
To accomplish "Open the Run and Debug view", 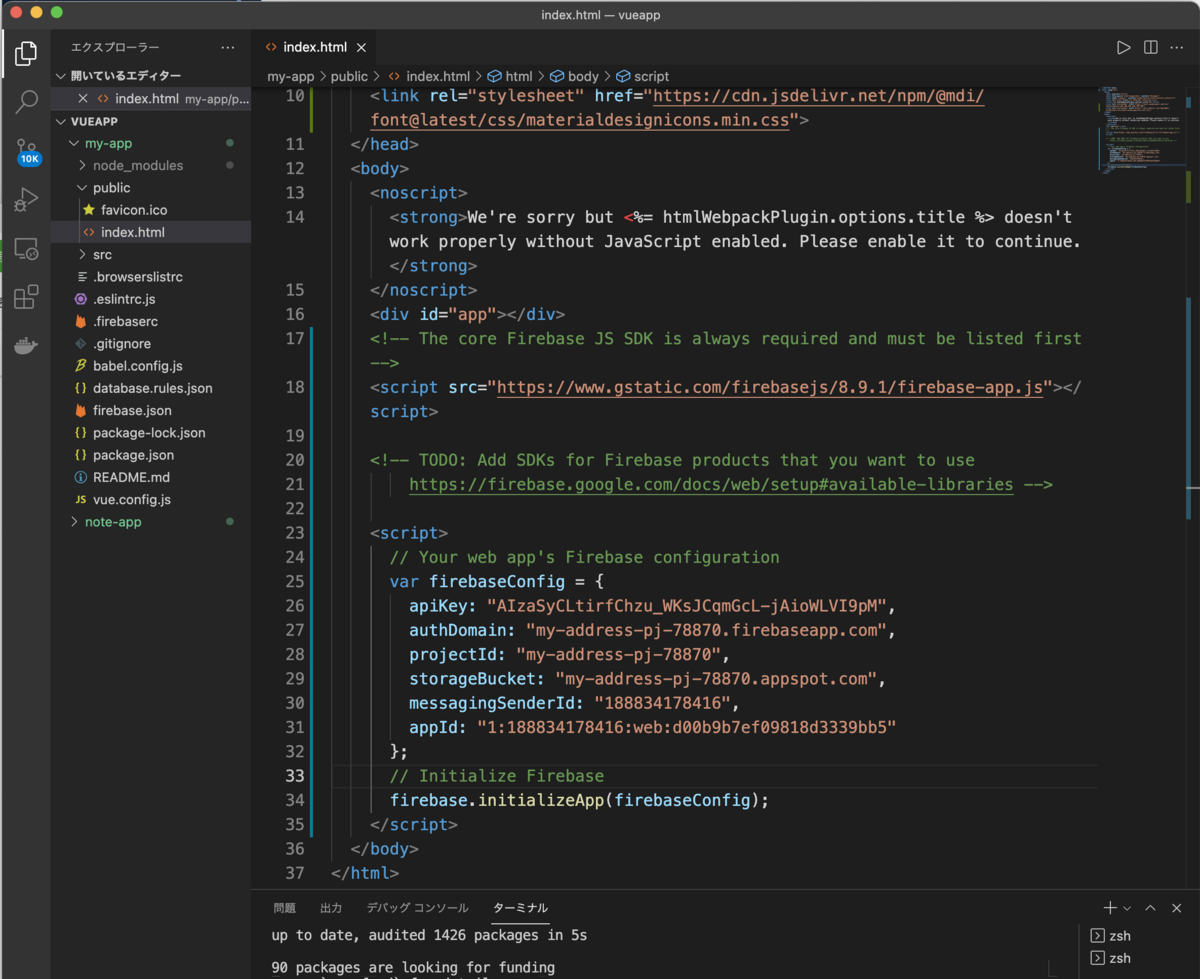I will 26,200.
